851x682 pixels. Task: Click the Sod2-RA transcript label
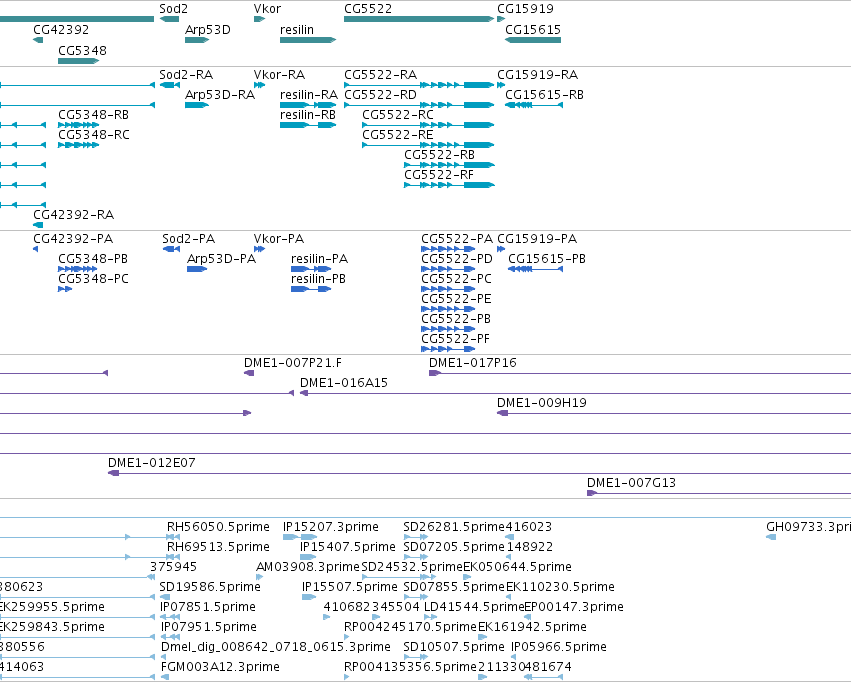[186, 74]
